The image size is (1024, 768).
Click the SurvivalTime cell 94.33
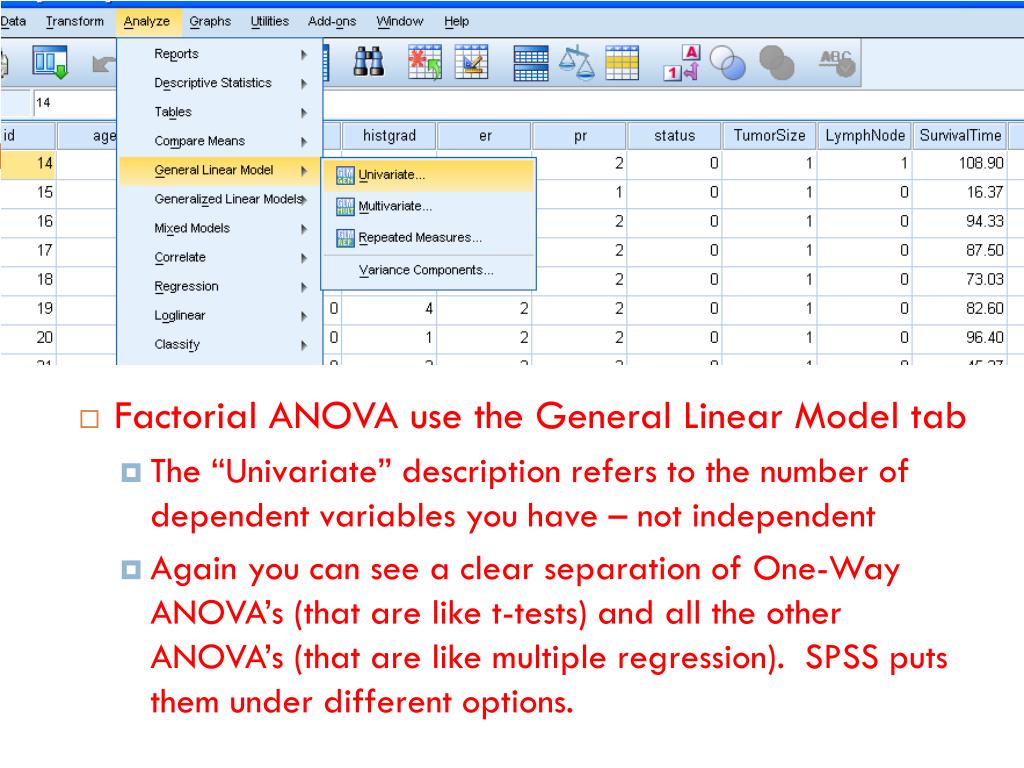coord(960,221)
